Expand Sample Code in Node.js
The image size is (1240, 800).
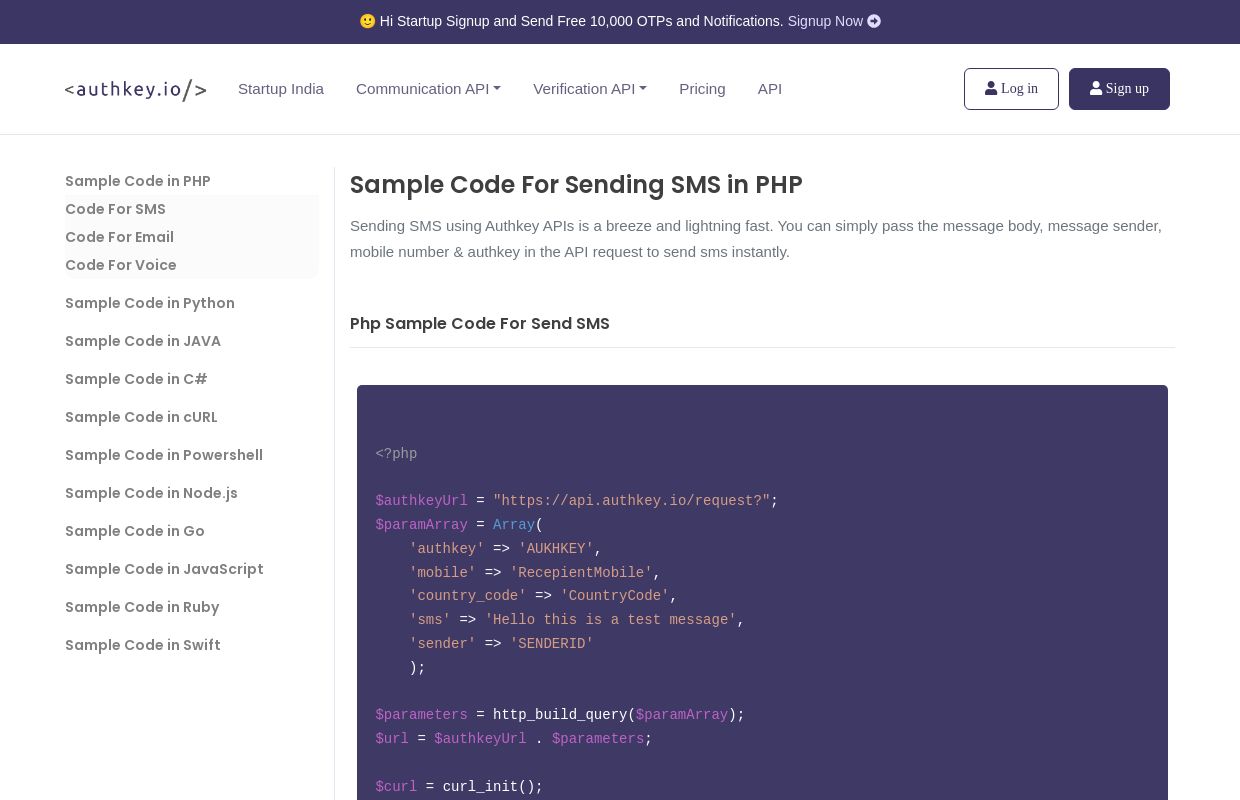[x=151, y=493]
